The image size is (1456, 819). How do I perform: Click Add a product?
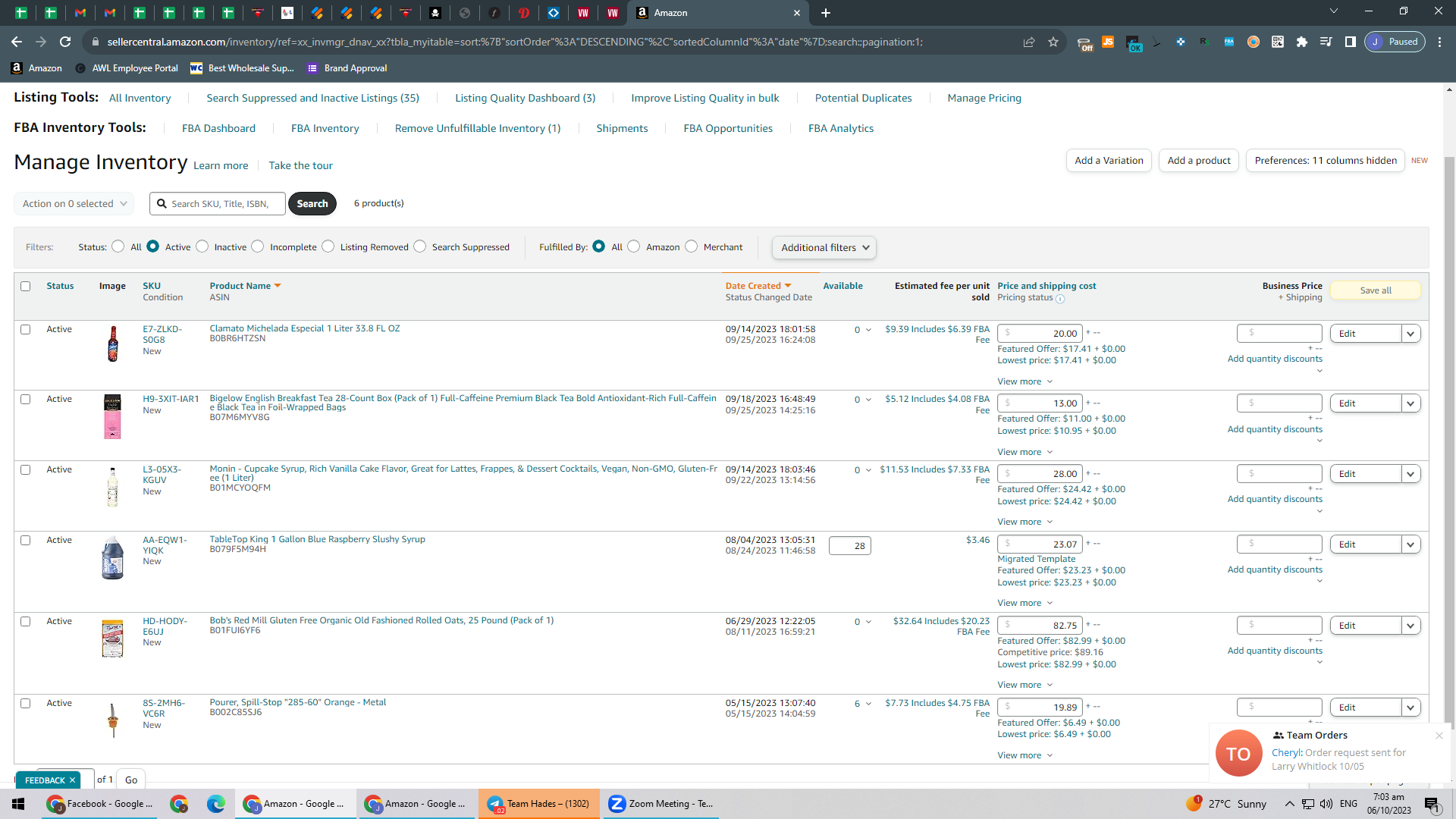[x=1199, y=161]
